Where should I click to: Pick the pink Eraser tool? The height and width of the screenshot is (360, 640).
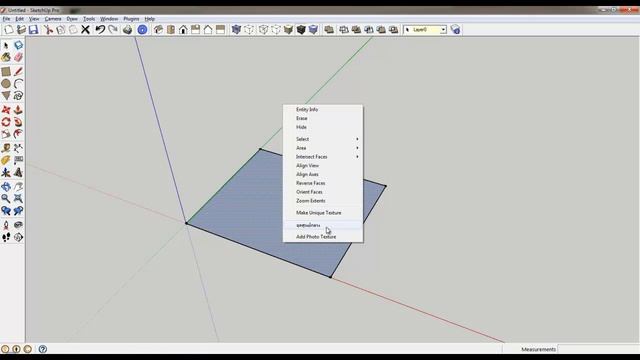coord(18,58)
